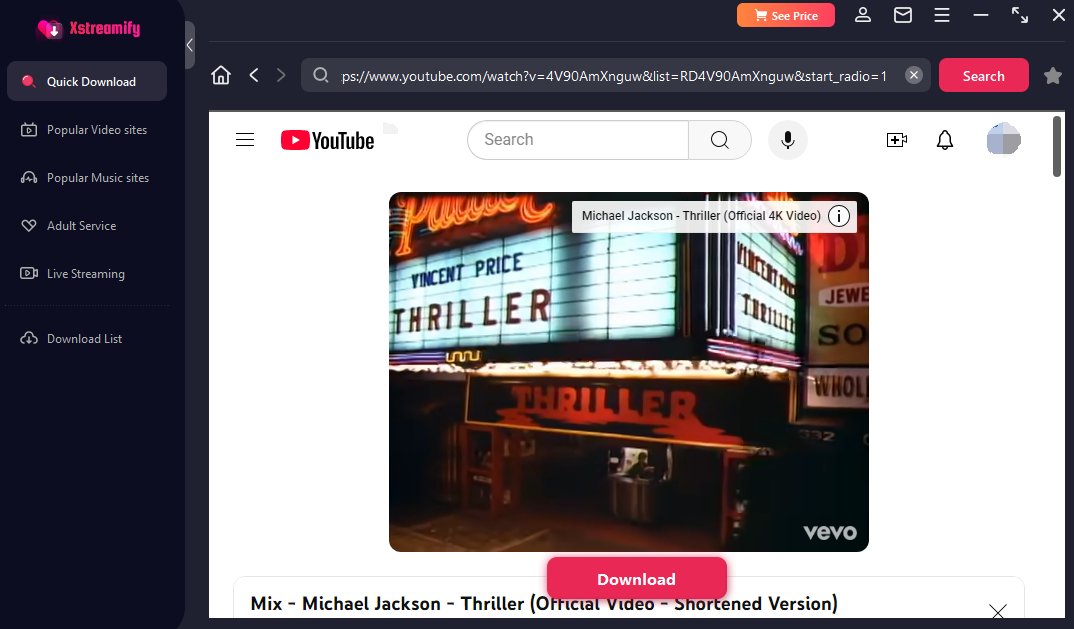Click the YouTube logo

point(327,140)
